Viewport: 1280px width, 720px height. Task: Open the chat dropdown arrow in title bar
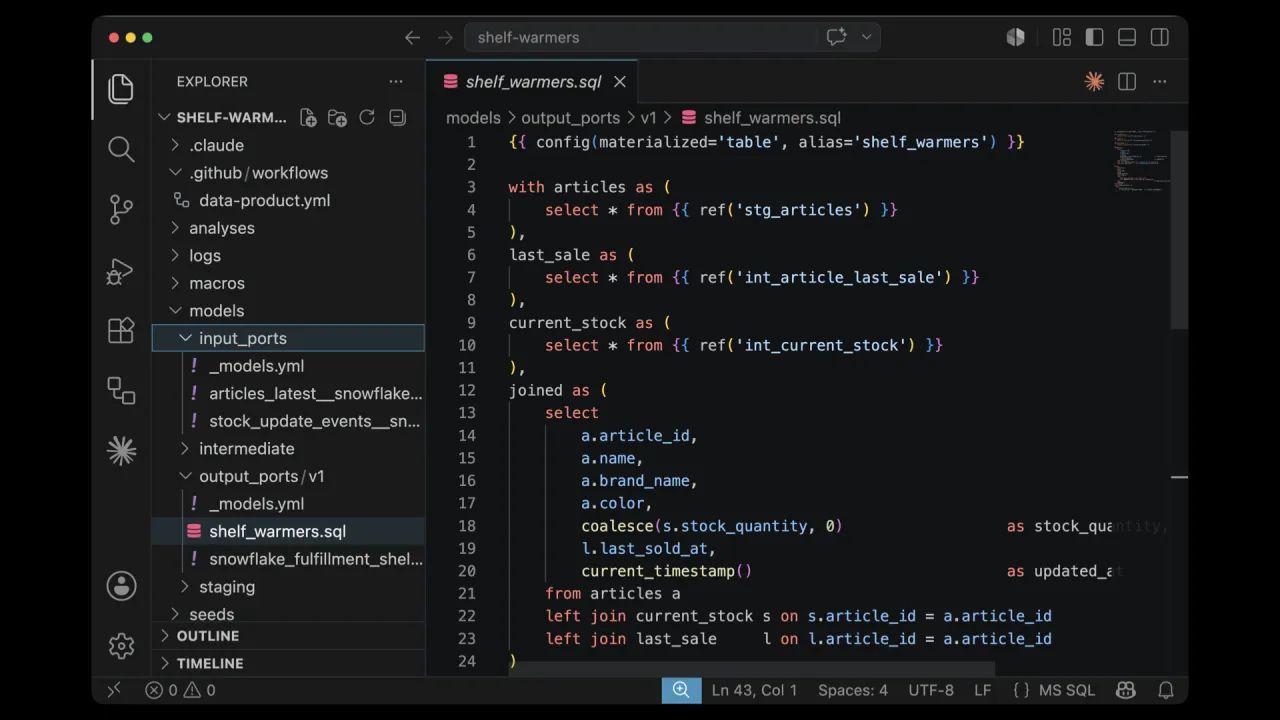tap(866, 37)
